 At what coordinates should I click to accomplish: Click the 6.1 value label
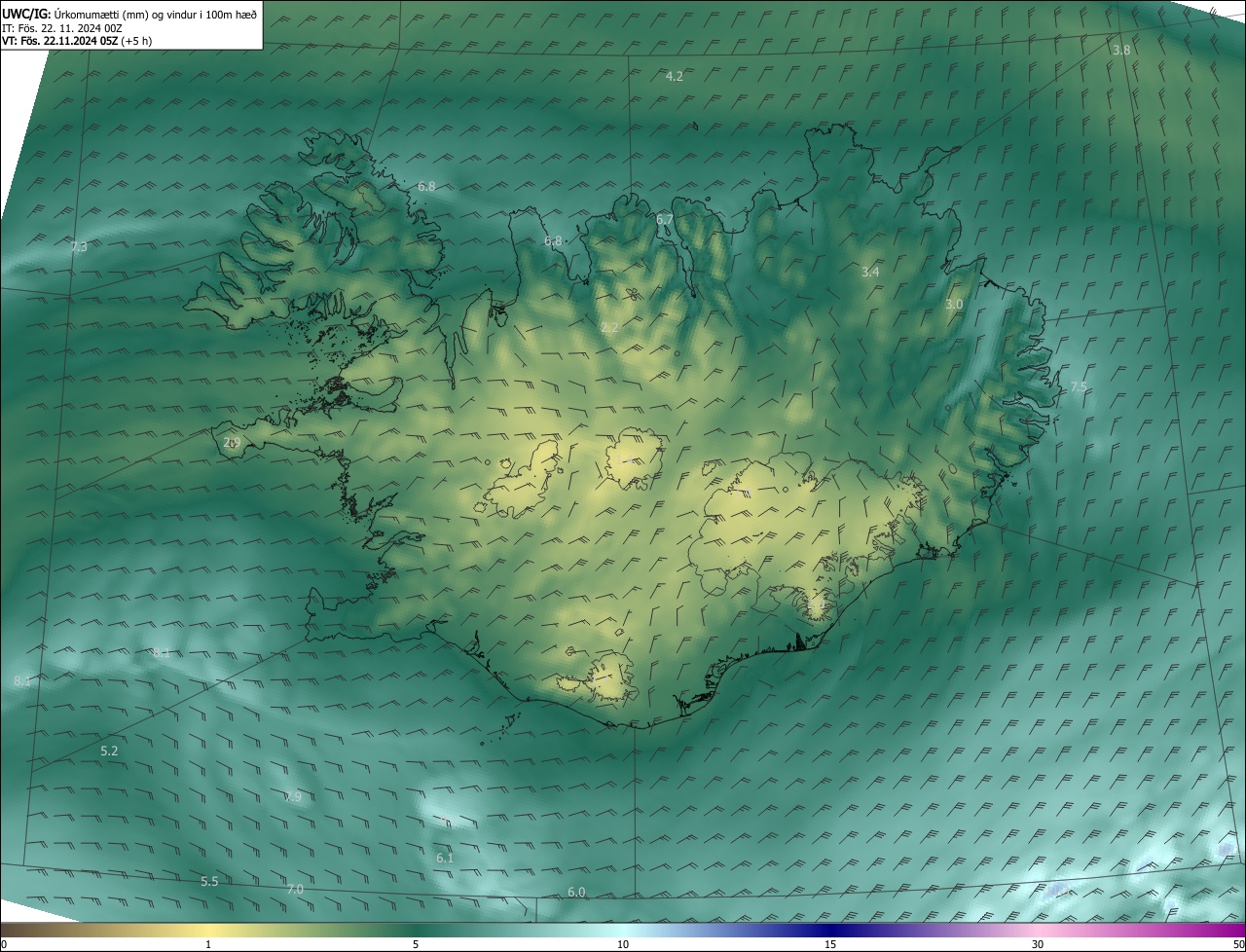pos(445,859)
